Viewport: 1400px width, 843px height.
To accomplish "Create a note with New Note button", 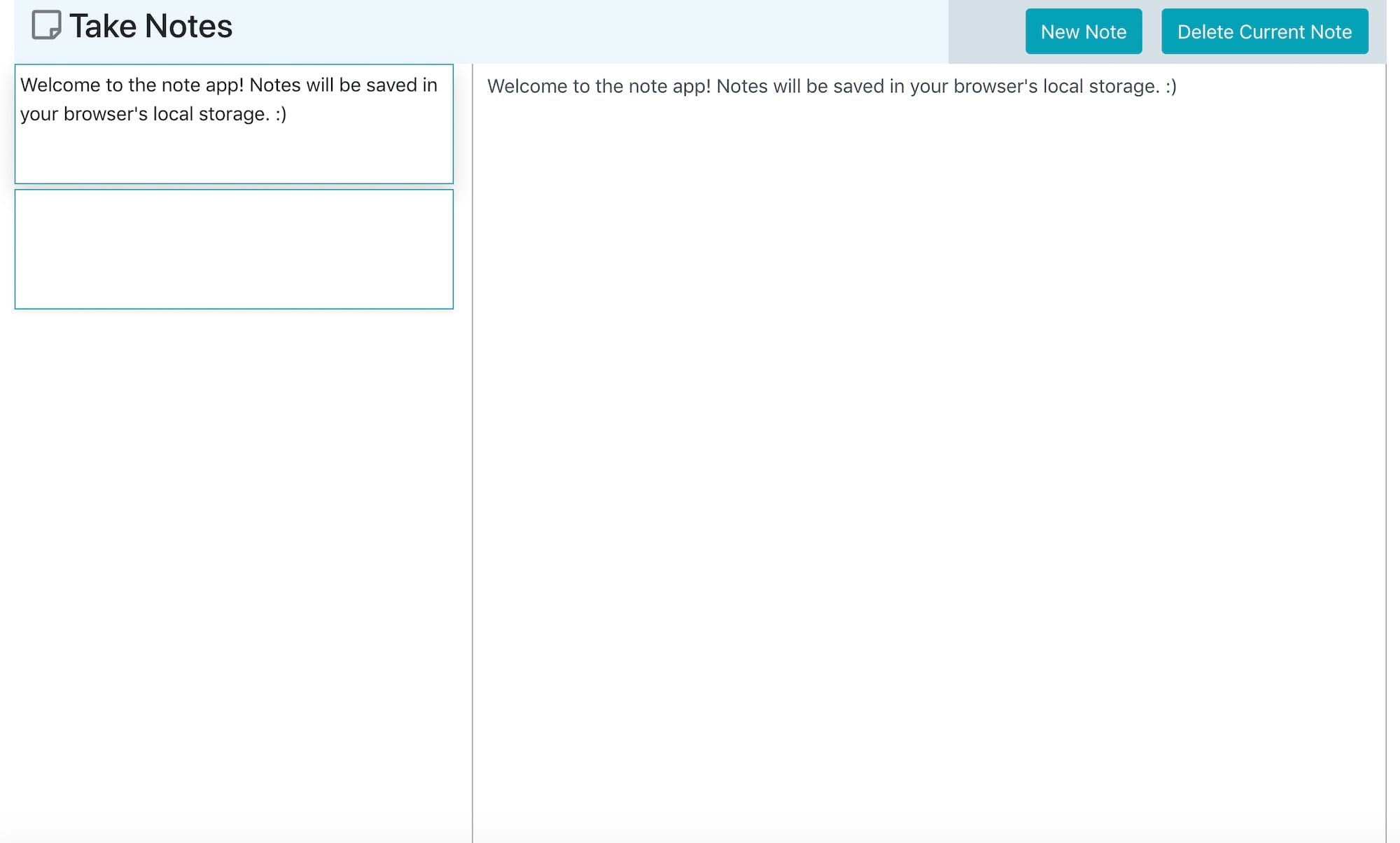I will 1084,32.
